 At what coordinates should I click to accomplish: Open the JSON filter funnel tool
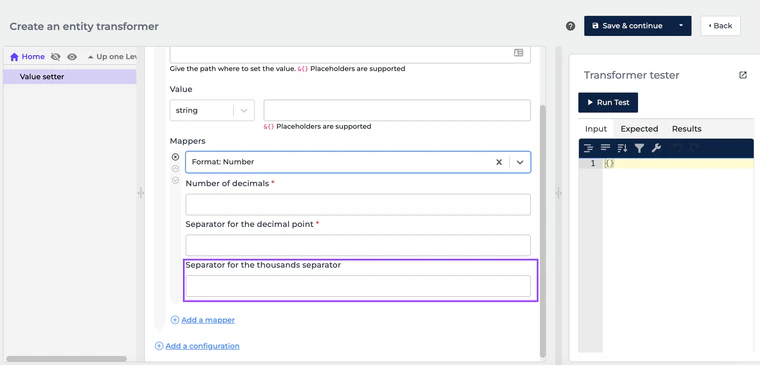639,148
